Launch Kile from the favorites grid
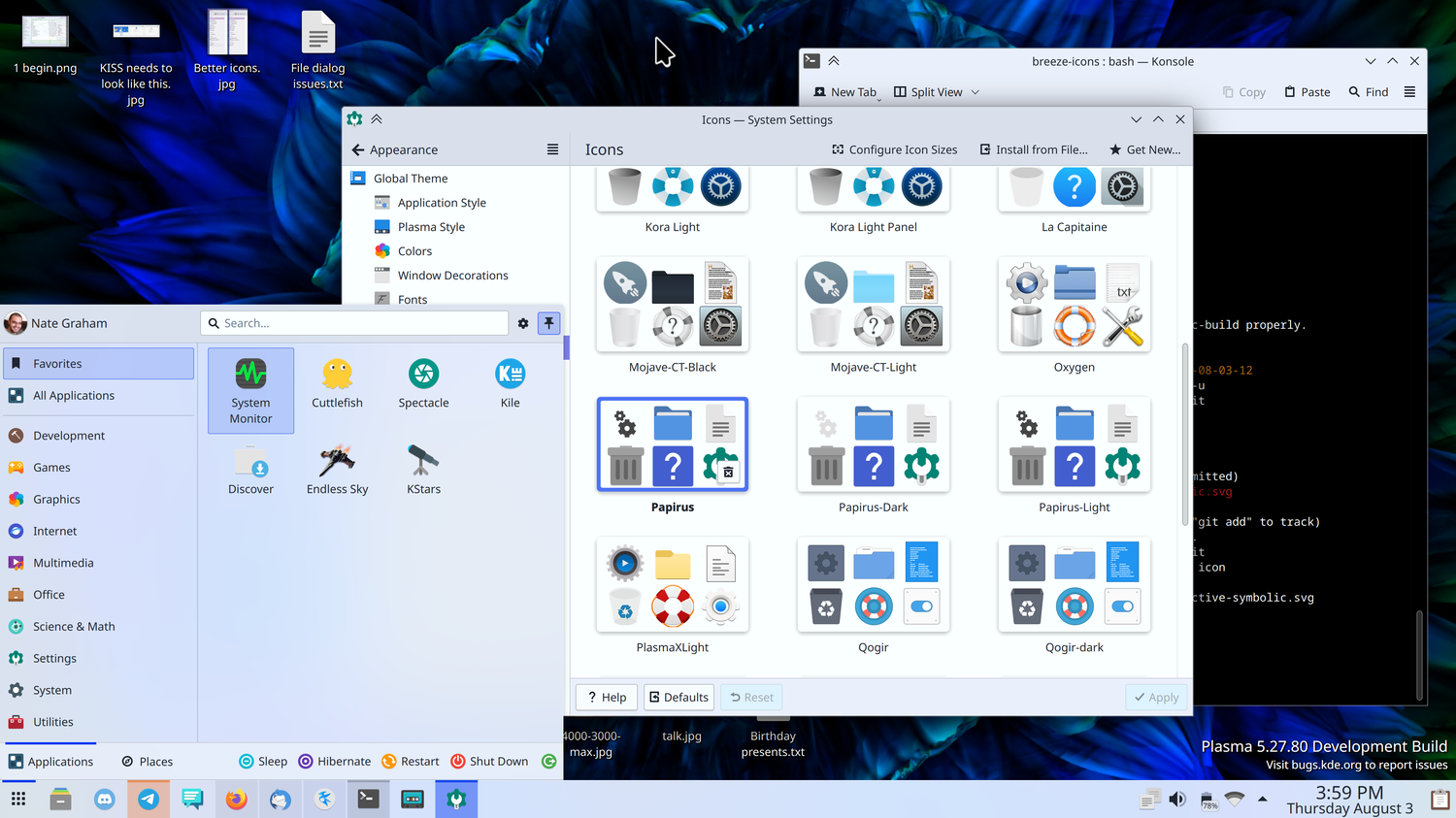Viewport: 1456px width, 818px height. click(x=510, y=383)
